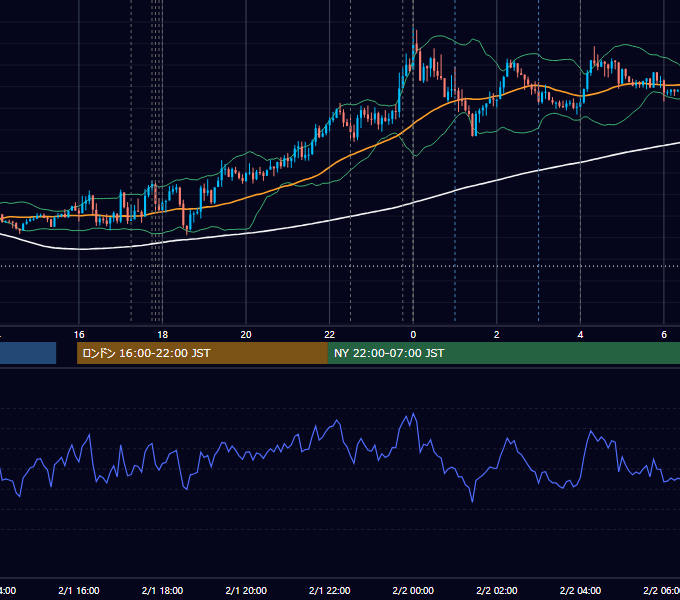Click the NY 22:00-07:00 JST session bar

[503, 353]
